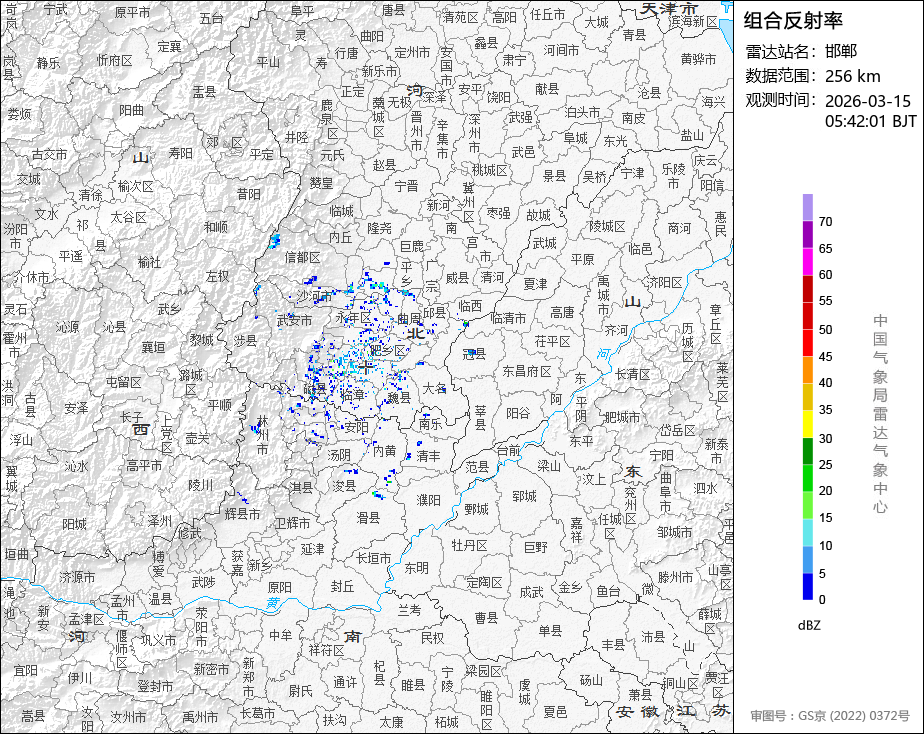Click the dark green 25–30 dBZ swatch
The width and height of the screenshot is (924, 734).
(x=807, y=451)
